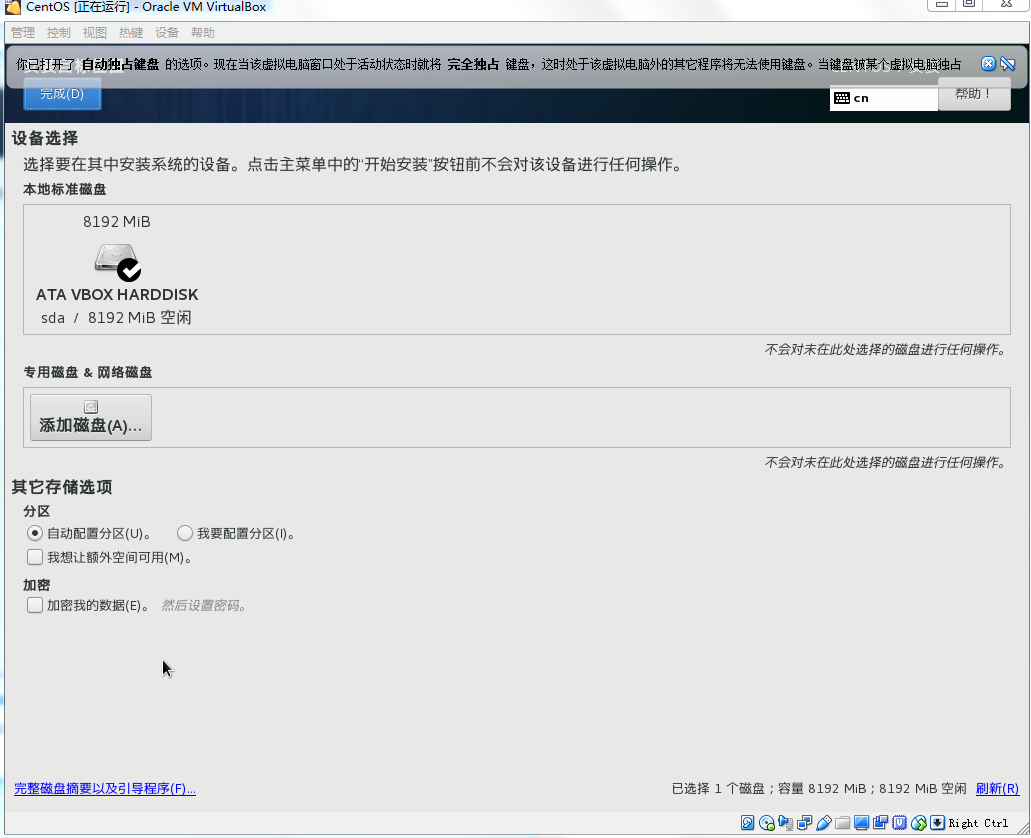Screen dimensions: 1031x838
Task: Open the cn keyboard layout selector
Action: (x=883, y=98)
